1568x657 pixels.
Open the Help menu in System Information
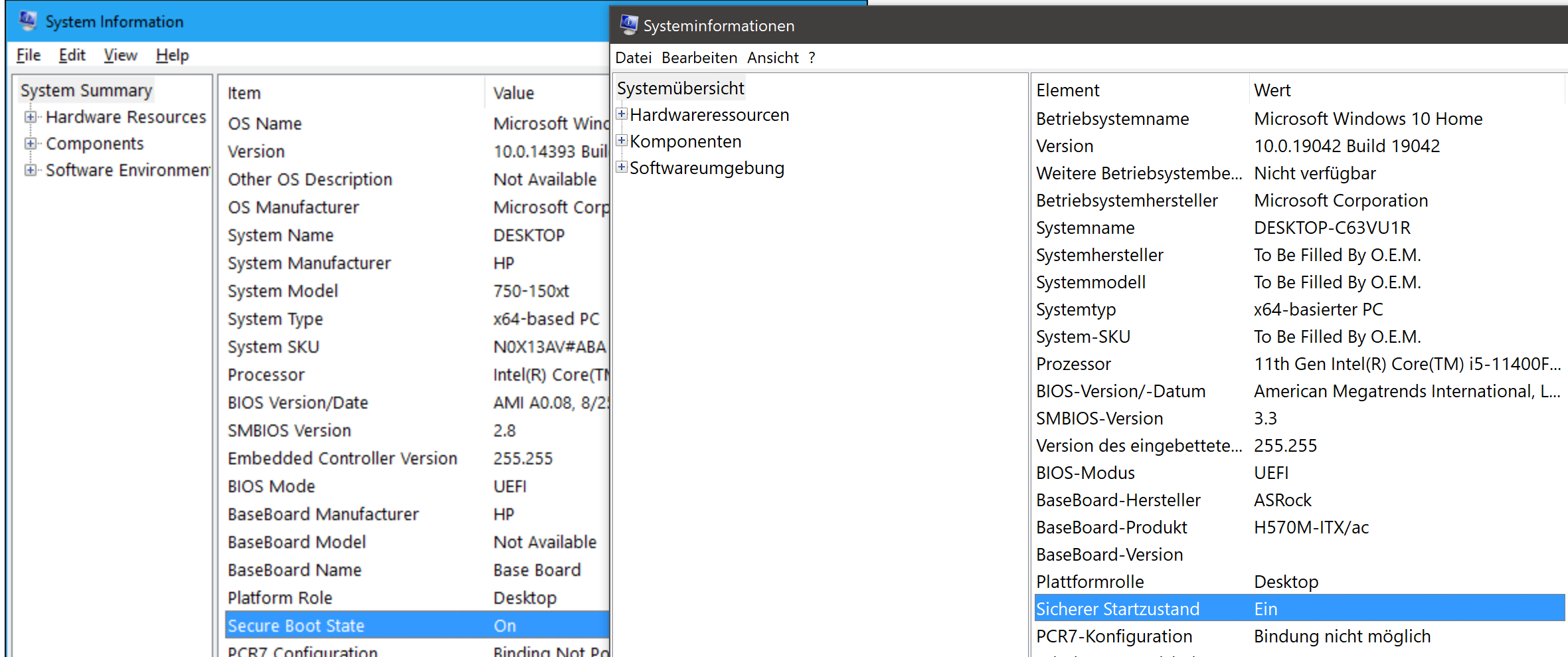(x=173, y=55)
